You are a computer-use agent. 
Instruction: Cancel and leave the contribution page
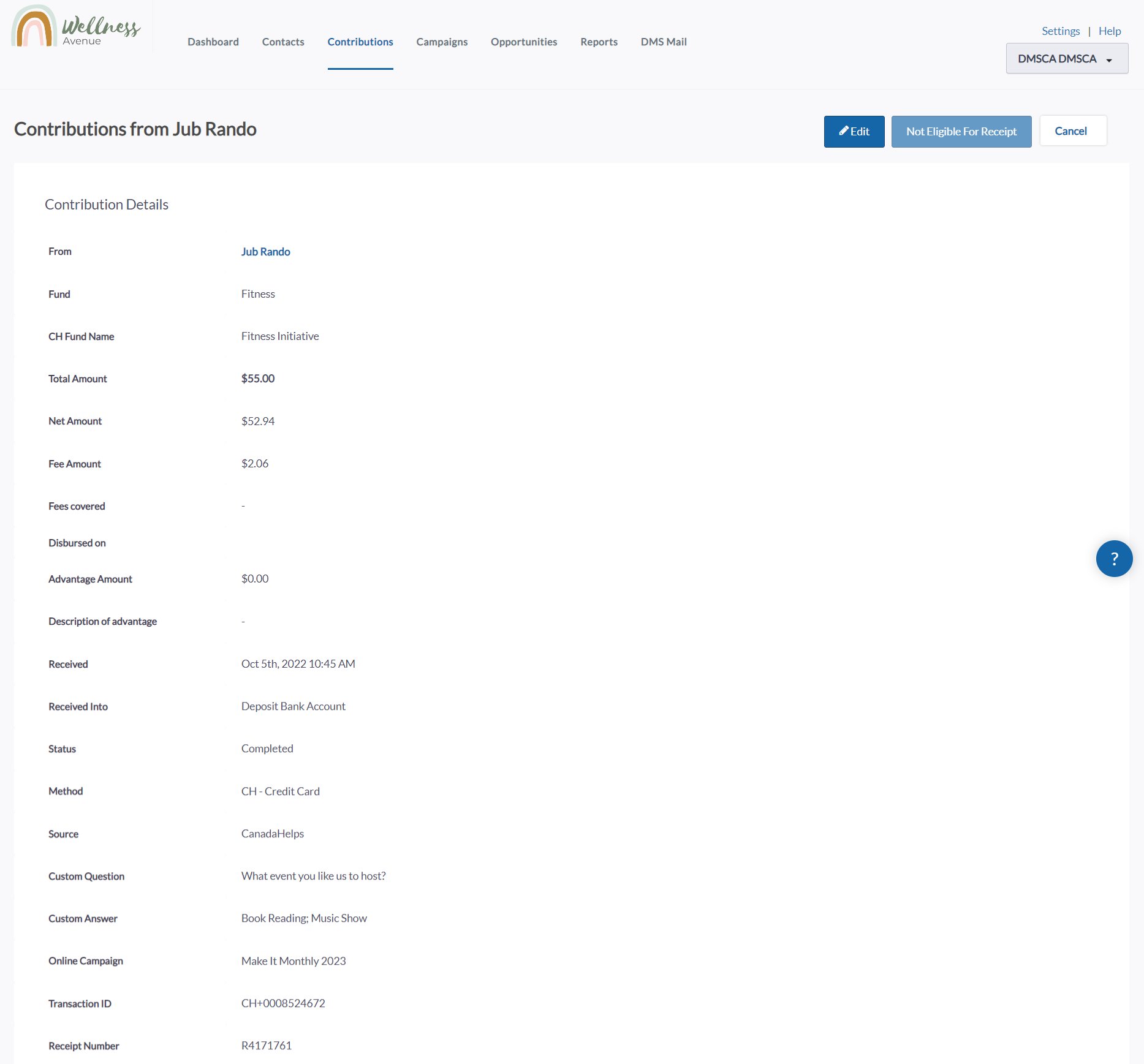pyautogui.click(x=1073, y=130)
